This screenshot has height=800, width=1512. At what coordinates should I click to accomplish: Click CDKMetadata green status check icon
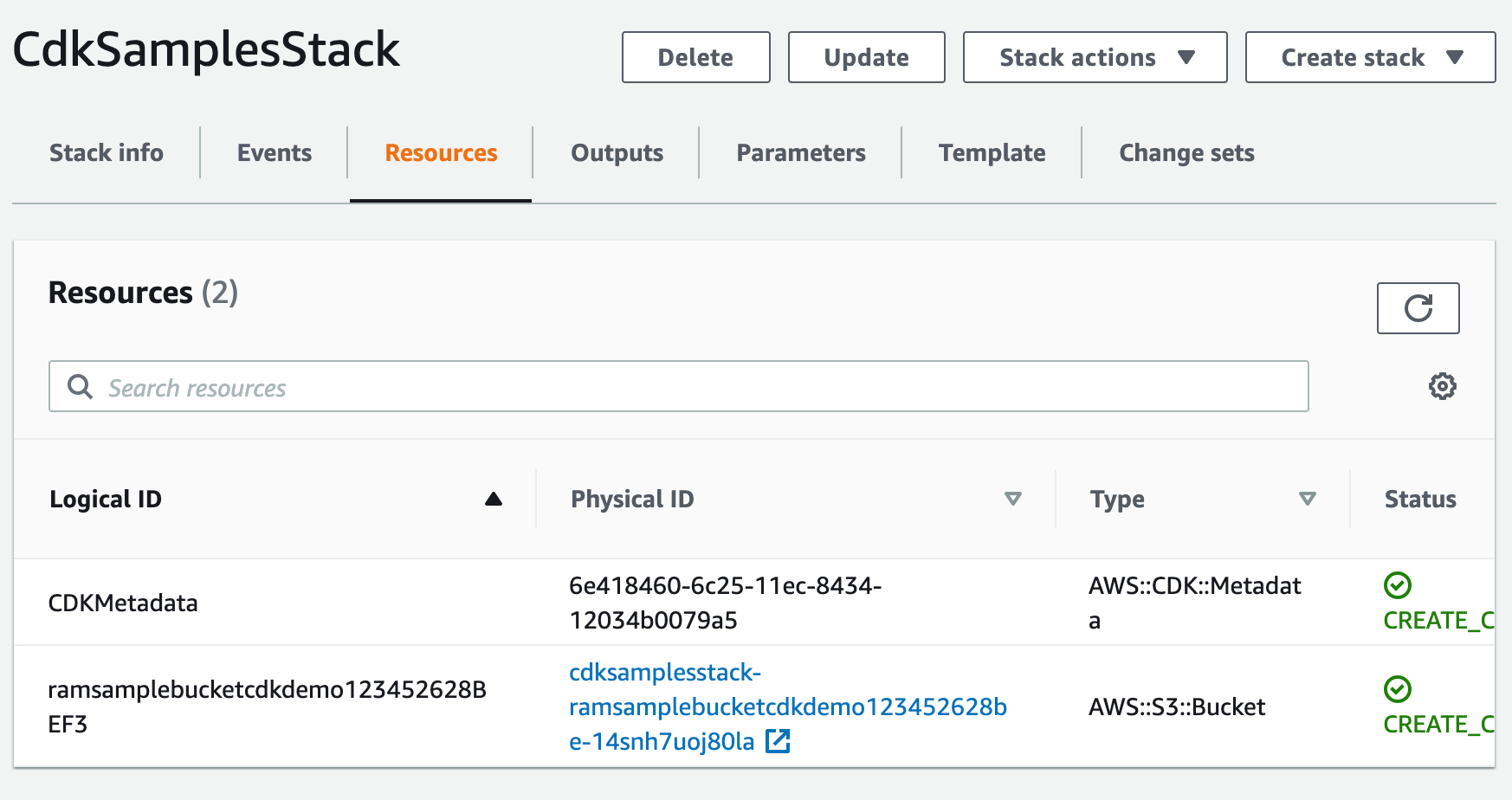1397,585
